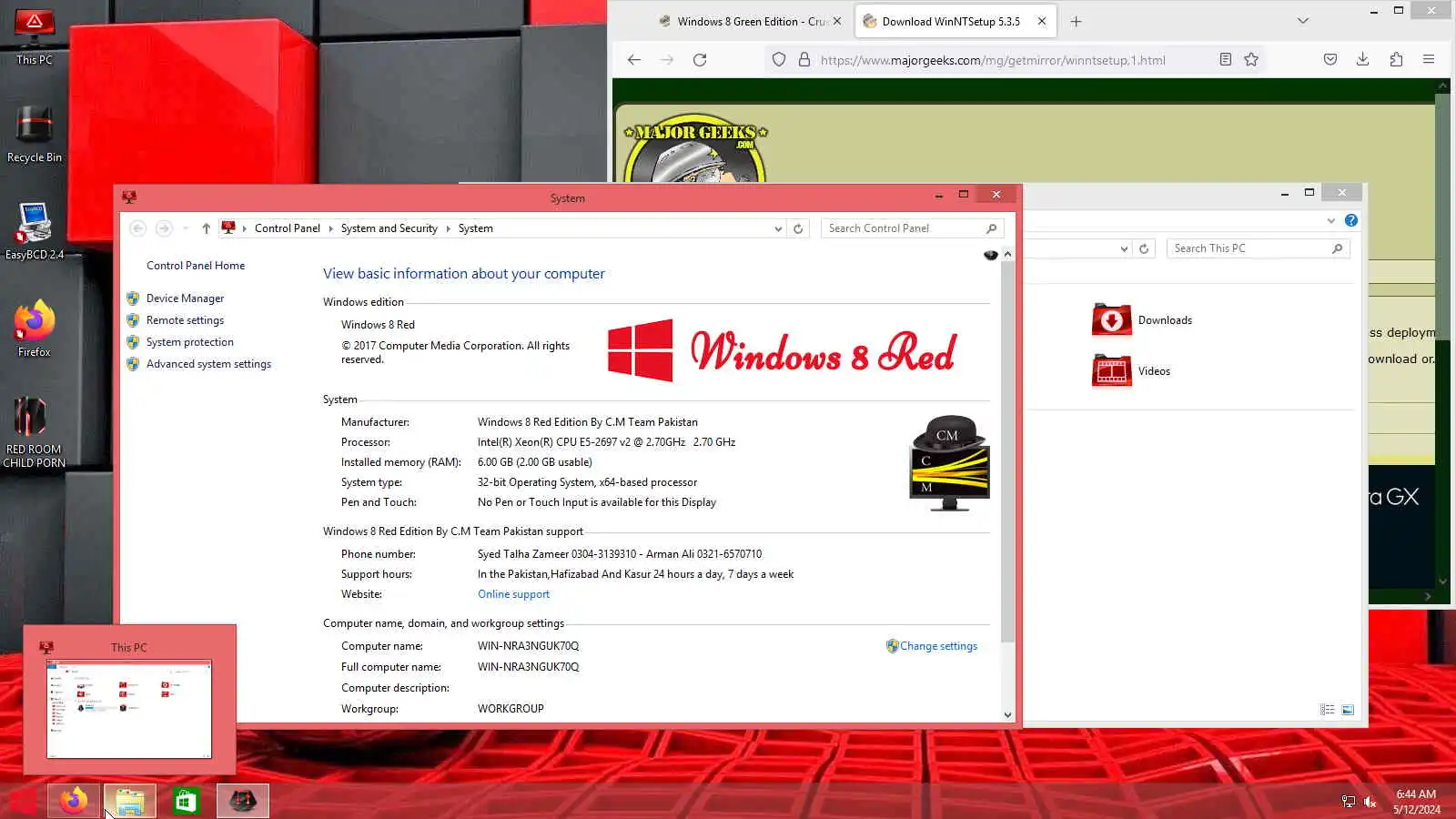List all Firefox tabs dropdown
The height and width of the screenshot is (819, 1456).
(1303, 21)
